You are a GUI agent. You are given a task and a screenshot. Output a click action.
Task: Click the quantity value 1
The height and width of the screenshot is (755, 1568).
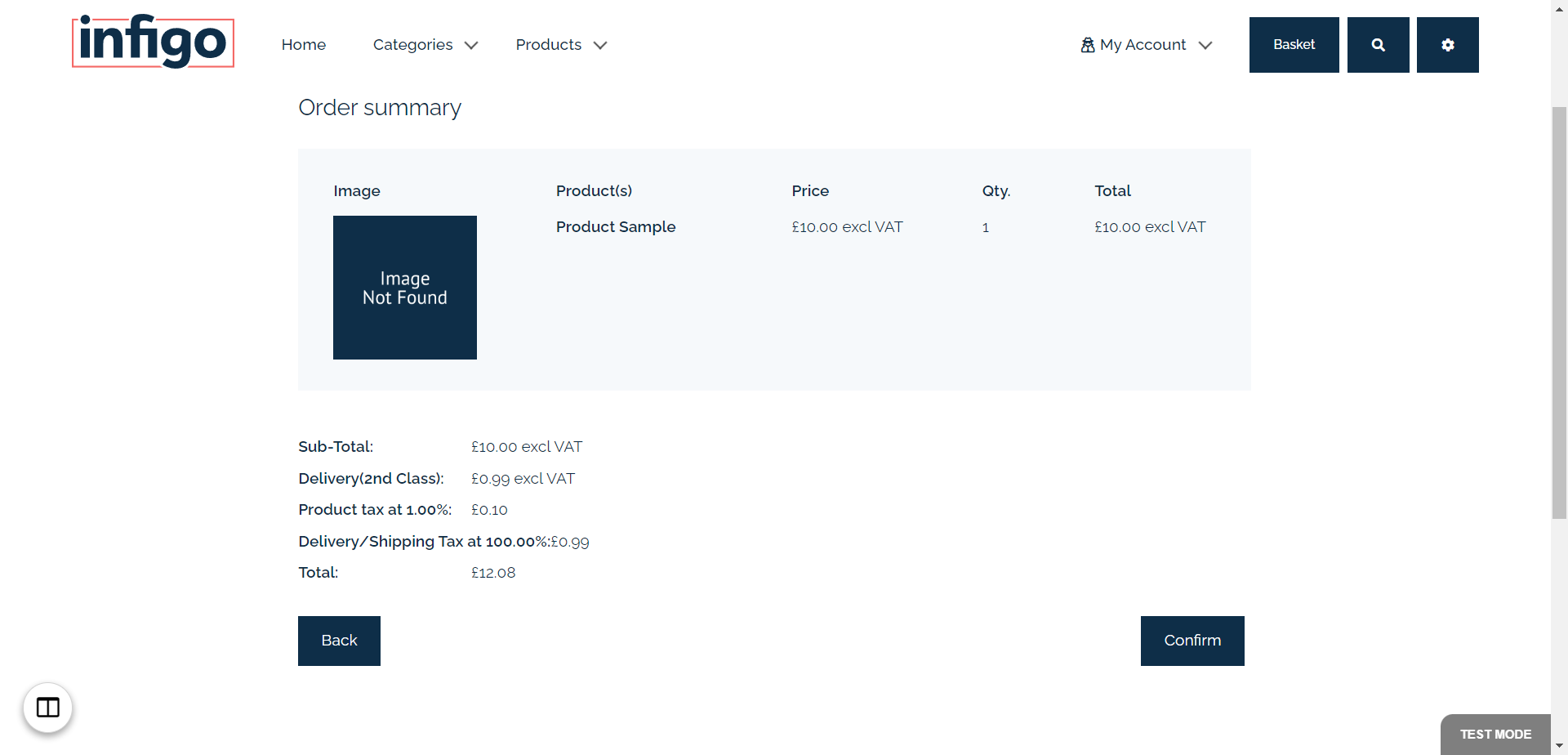(x=986, y=228)
